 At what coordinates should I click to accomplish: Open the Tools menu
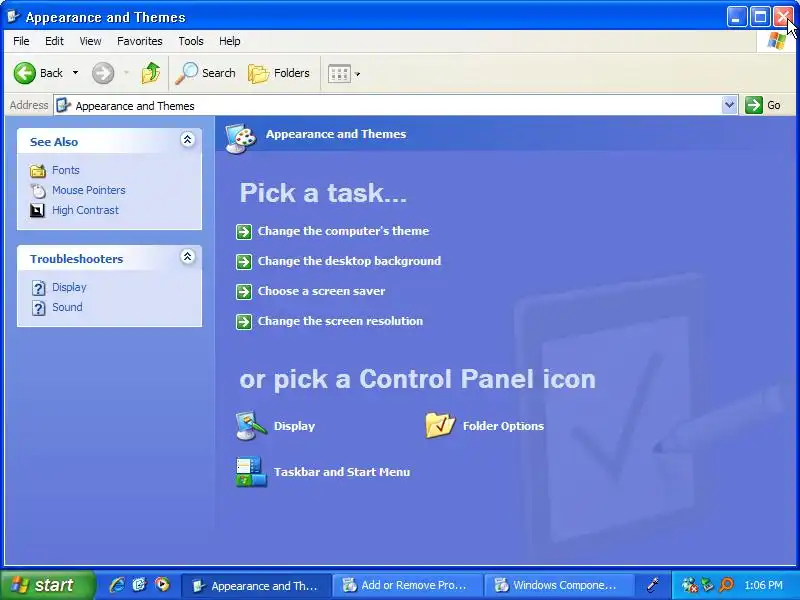coord(191,41)
